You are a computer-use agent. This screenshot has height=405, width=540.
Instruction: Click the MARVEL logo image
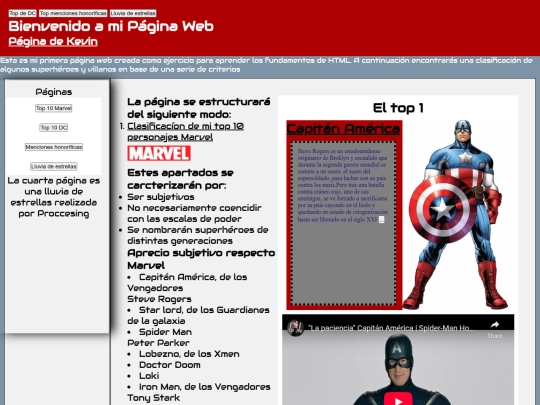[x=159, y=153]
